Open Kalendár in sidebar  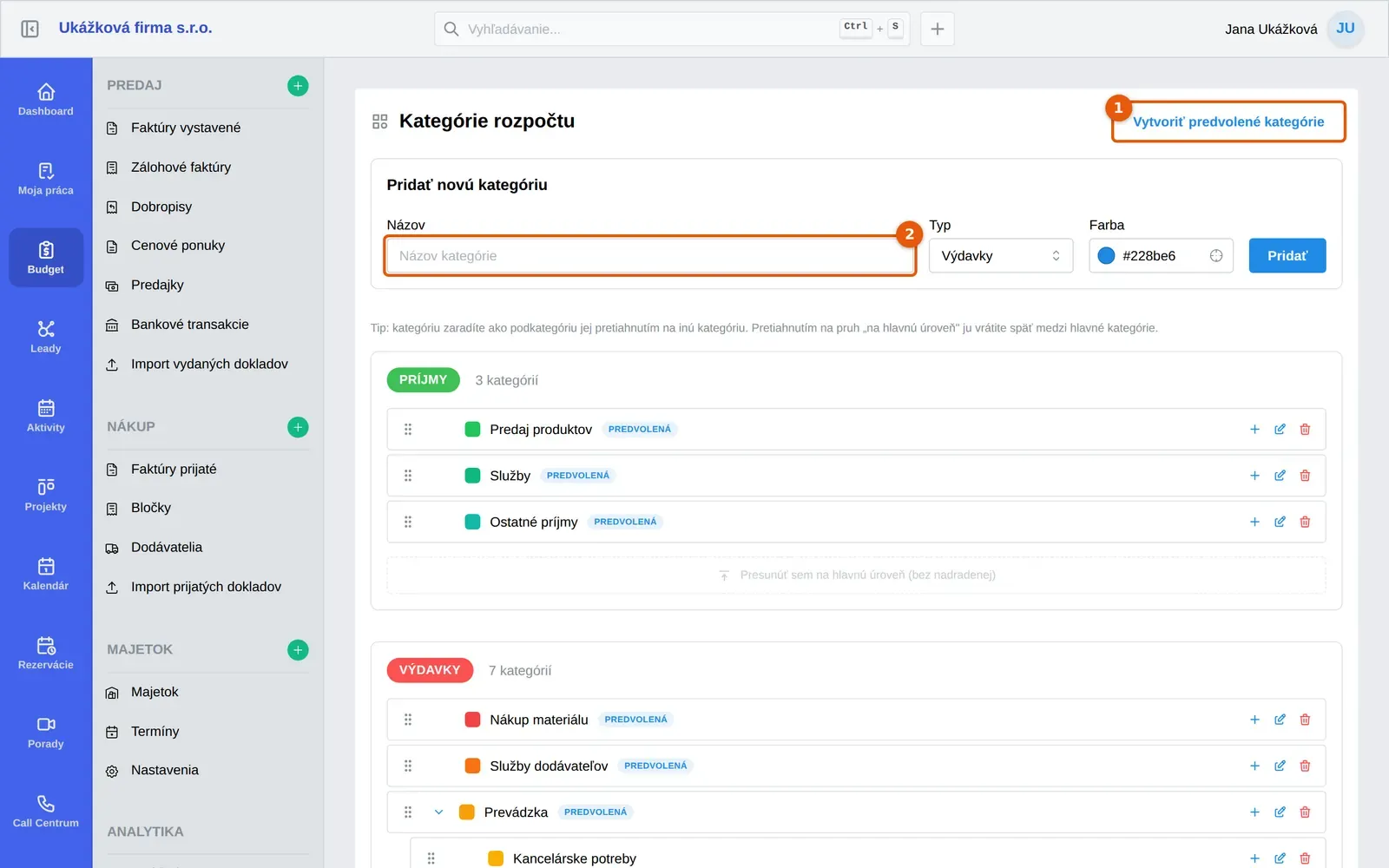click(46, 573)
